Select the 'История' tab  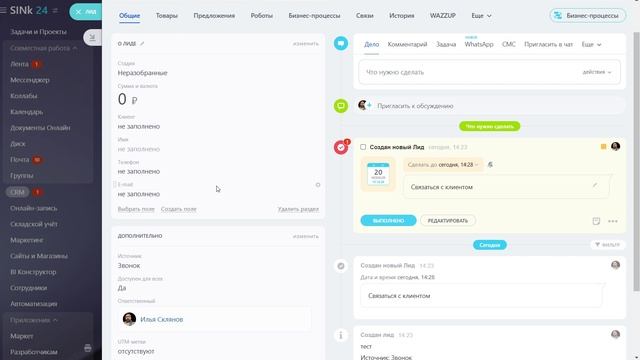[x=402, y=16]
